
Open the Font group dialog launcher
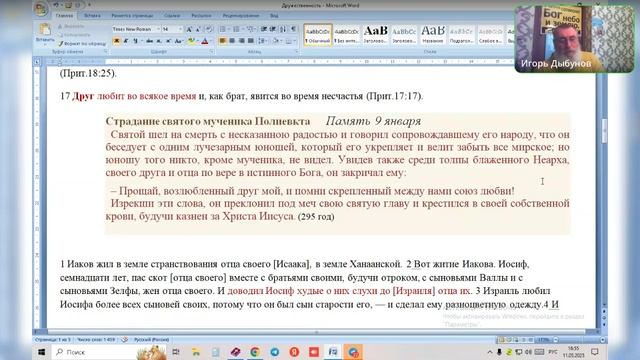pos(211,52)
